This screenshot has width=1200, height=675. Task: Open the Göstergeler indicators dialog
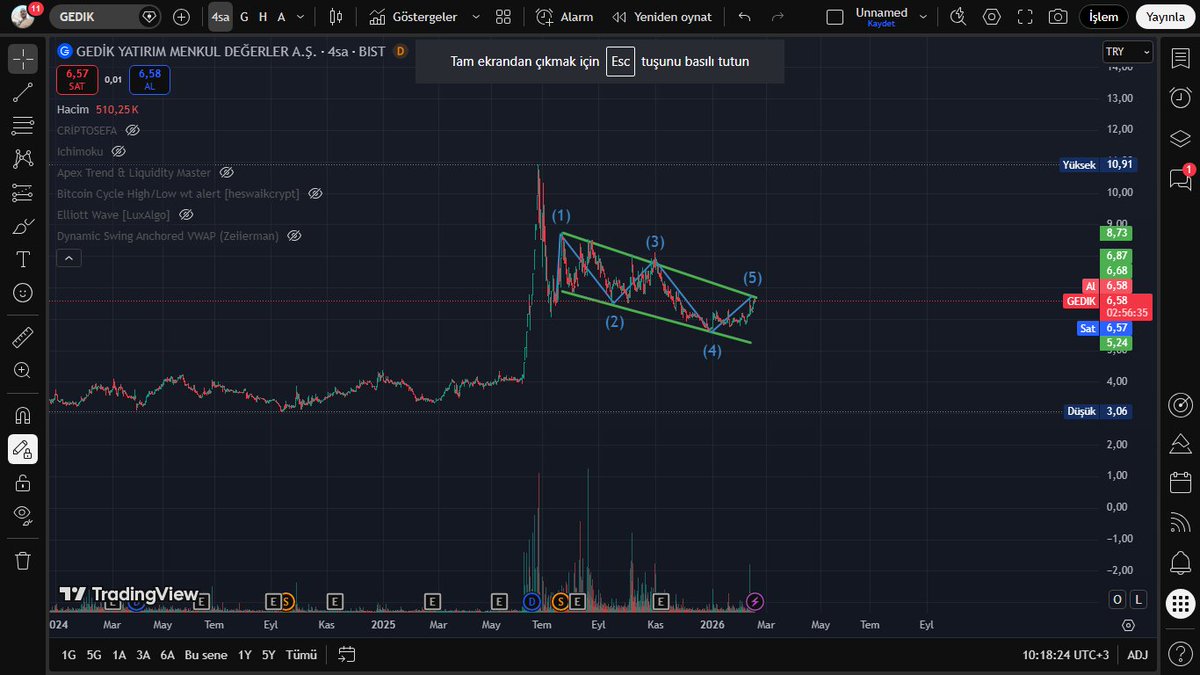(x=413, y=17)
